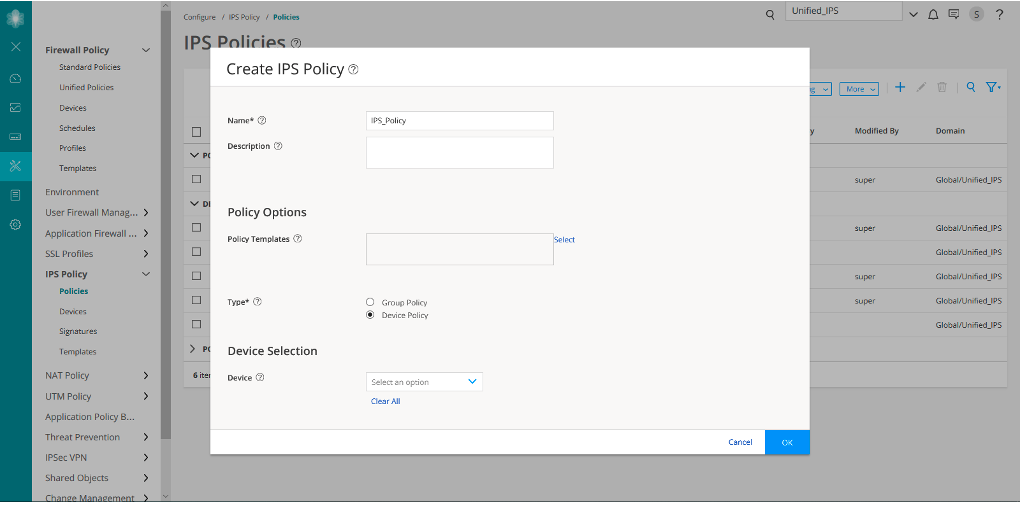Collapse the Firewall Policy menu section
The height and width of the screenshot is (506, 1024).
point(146,50)
